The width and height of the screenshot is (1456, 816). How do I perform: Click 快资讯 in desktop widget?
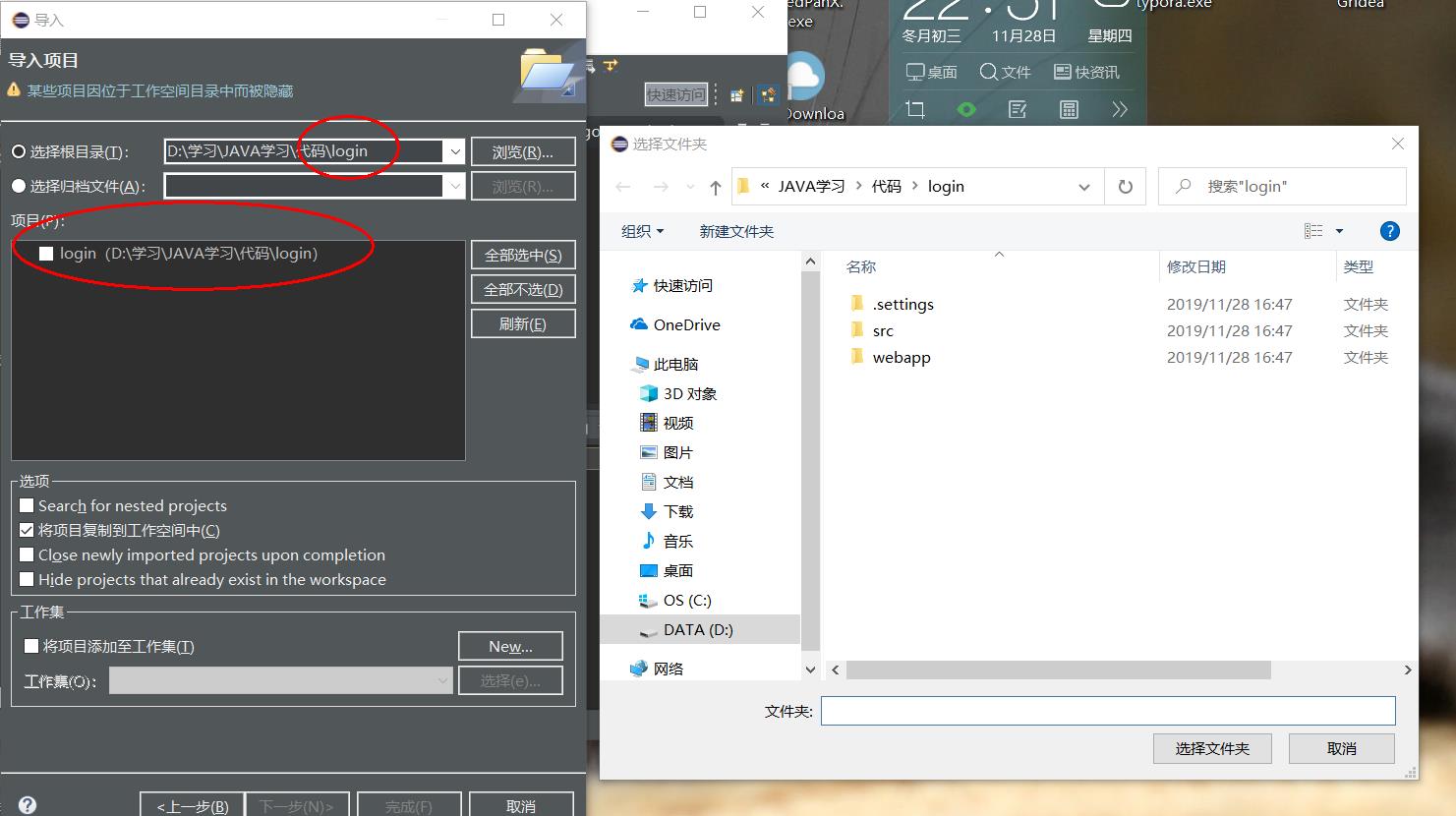(x=1086, y=72)
